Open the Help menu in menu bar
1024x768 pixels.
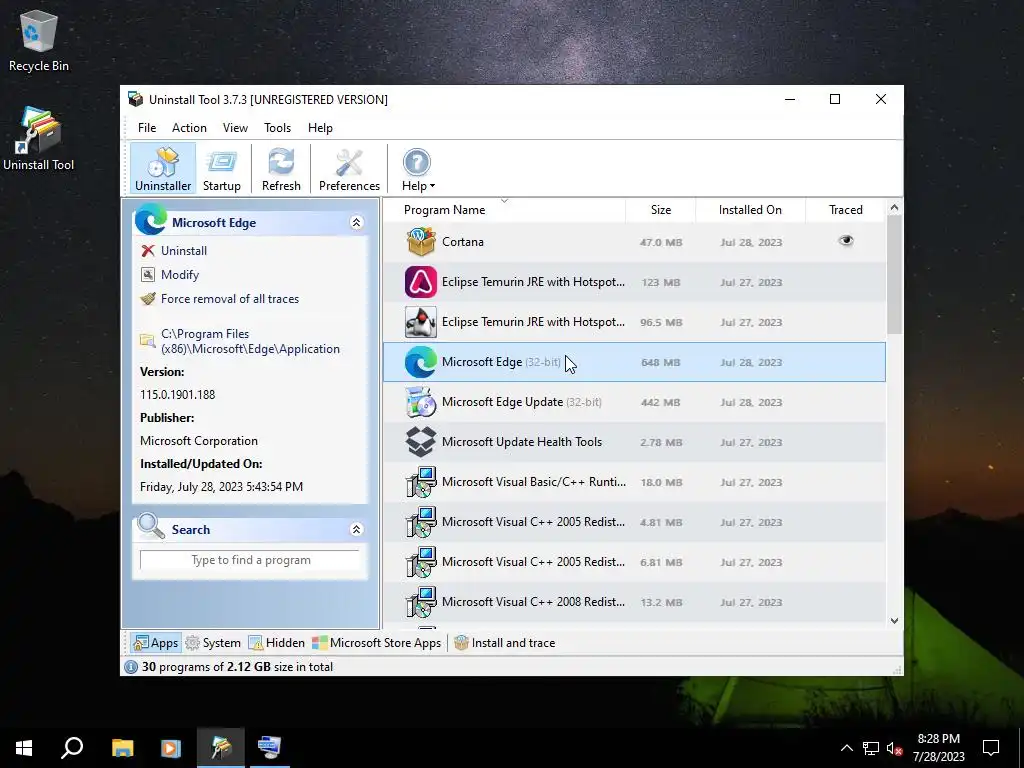(320, 128)
